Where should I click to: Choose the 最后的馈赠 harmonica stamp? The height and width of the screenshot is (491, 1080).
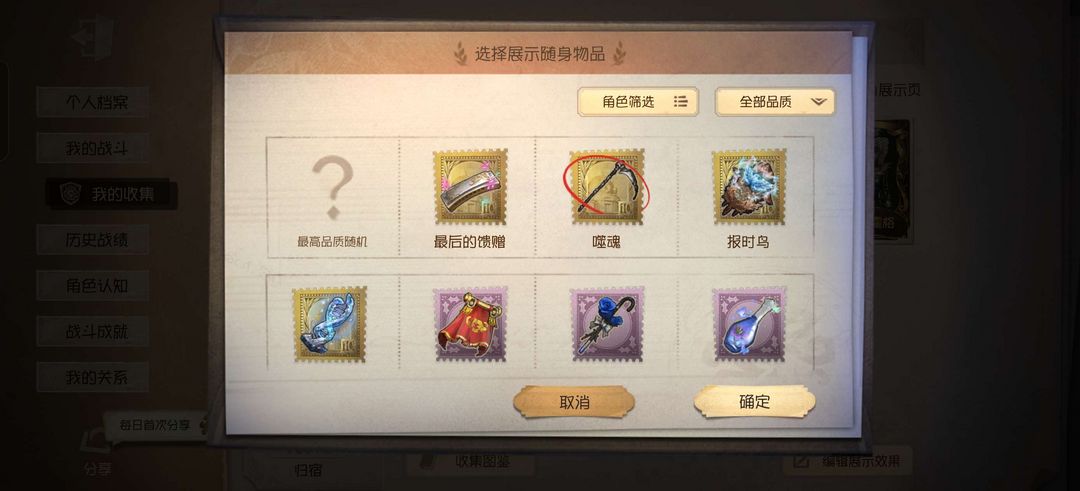(470, 187)
